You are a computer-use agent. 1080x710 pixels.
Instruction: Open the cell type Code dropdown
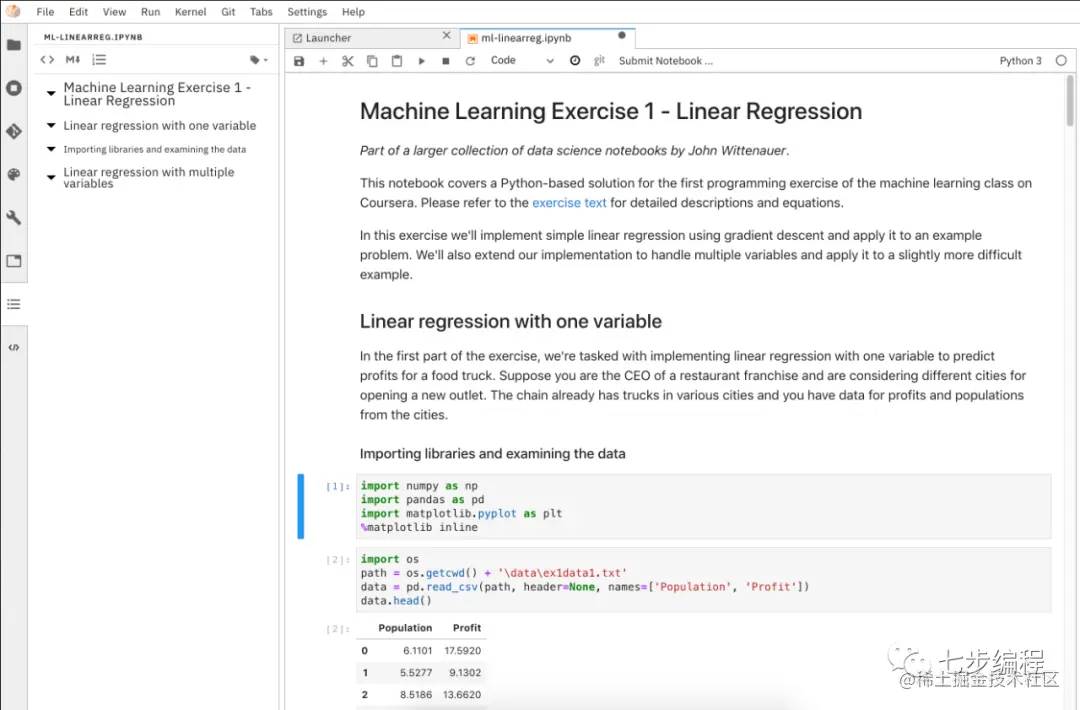click(x=522, y=61)
